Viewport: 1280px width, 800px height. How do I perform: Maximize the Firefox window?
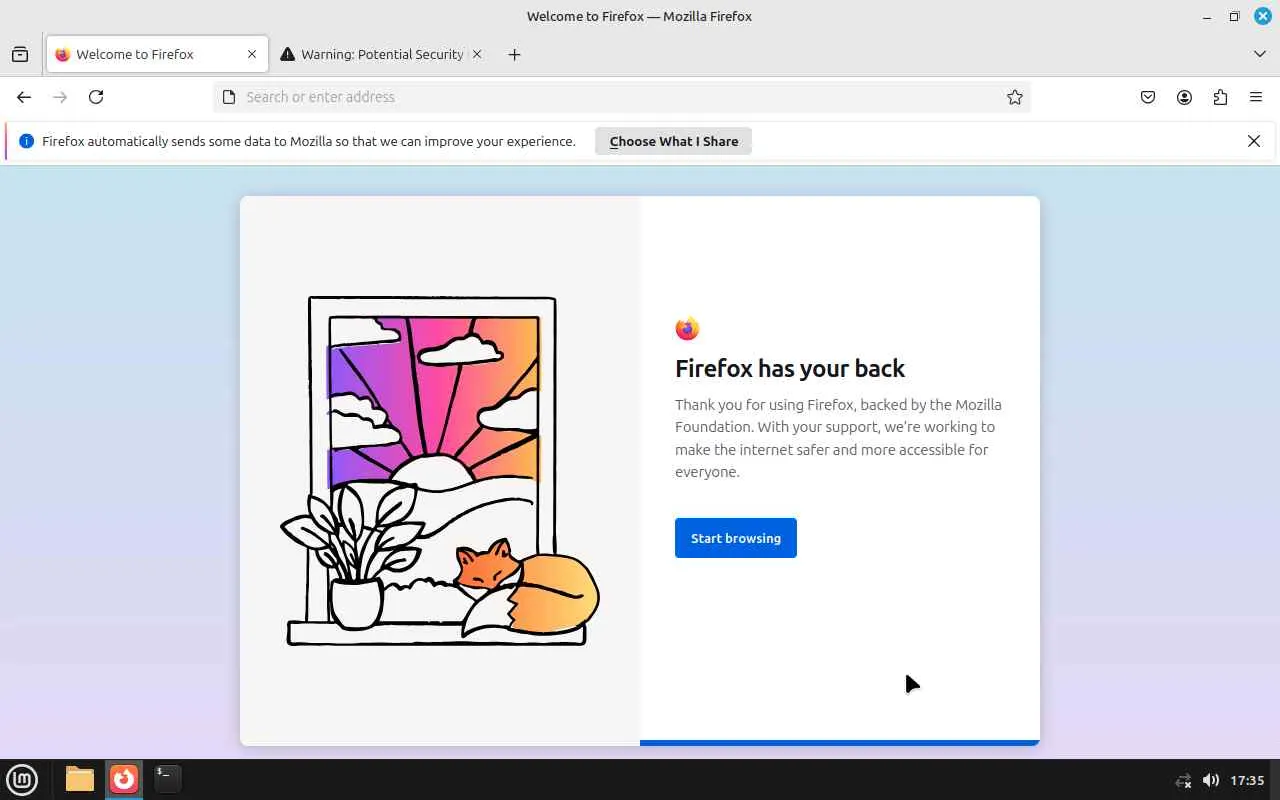pos(1235,16)
